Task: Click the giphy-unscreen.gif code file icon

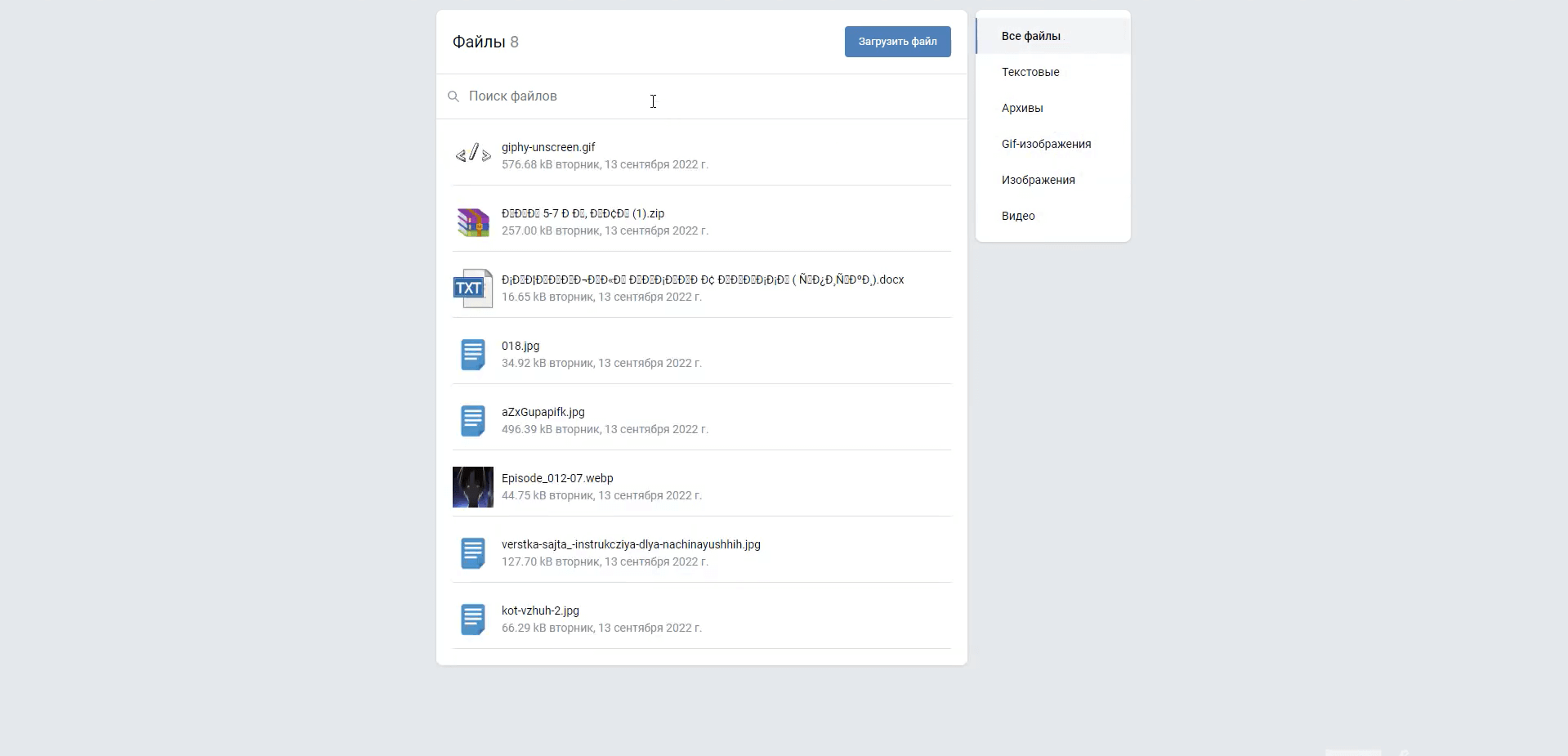Action: click(x=473, y=153)
